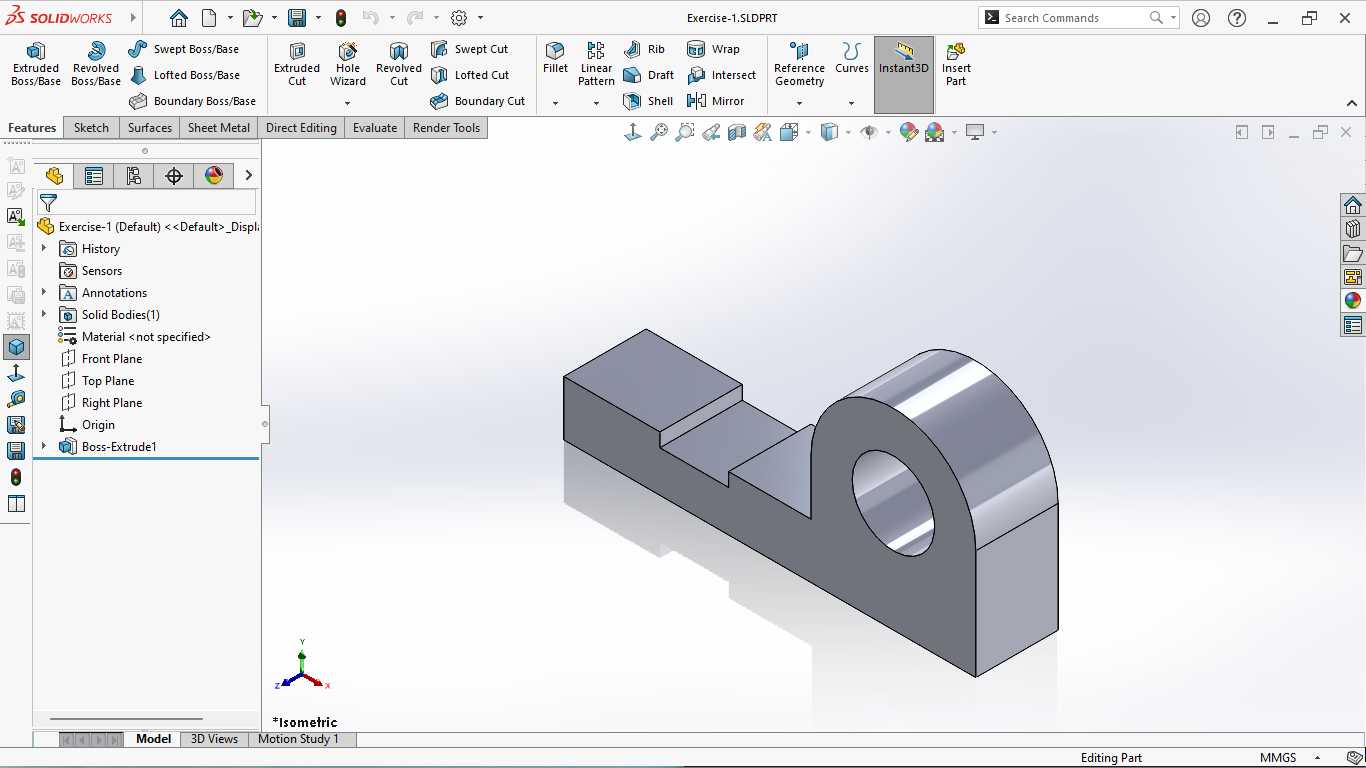The width and height of the screenshot is (1366, 768).
Task: Open the DimXpertManager tab icon
Action: (x=174, y=176)
